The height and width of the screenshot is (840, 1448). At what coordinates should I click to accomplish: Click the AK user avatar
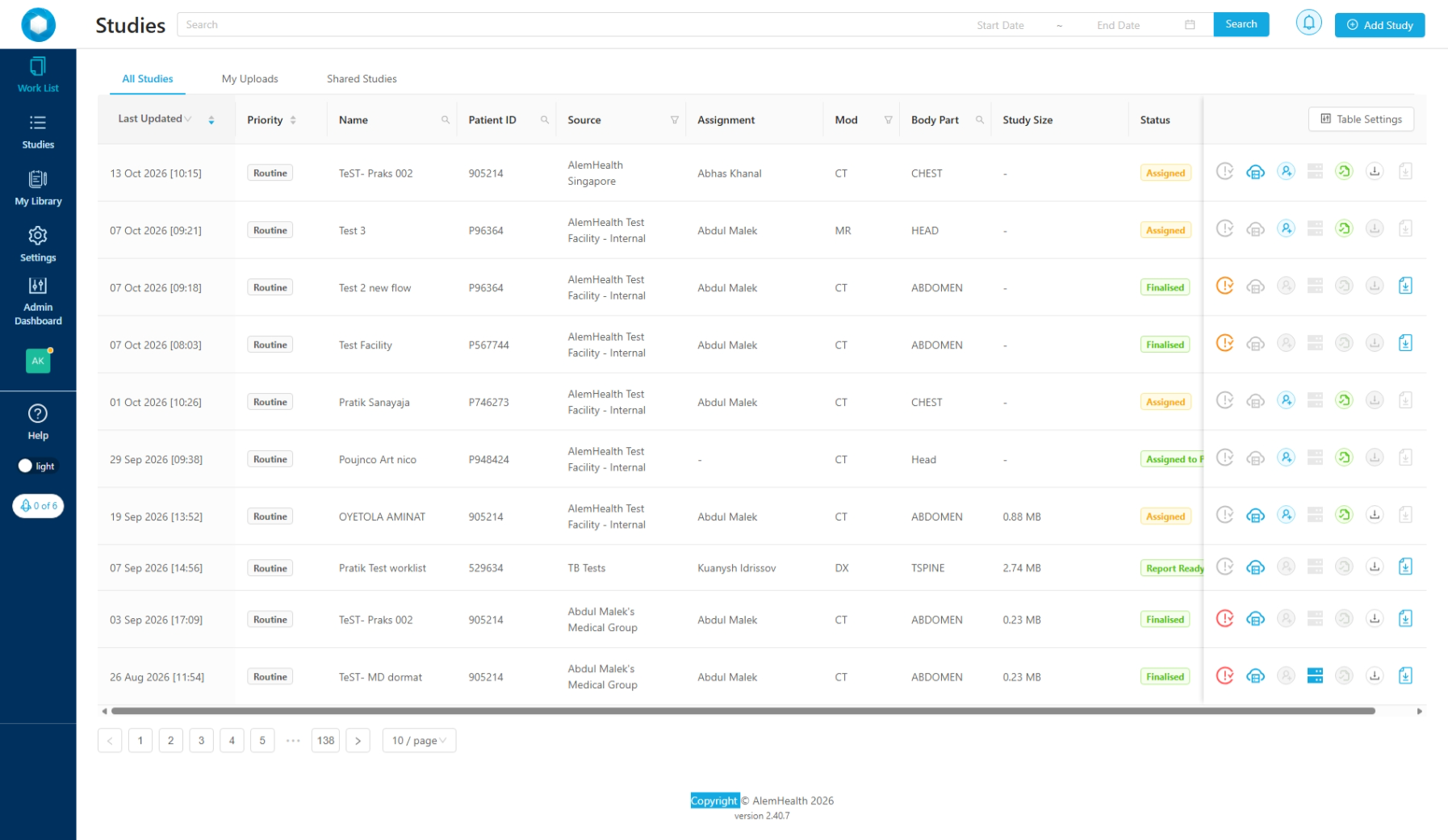coord(38,361)
